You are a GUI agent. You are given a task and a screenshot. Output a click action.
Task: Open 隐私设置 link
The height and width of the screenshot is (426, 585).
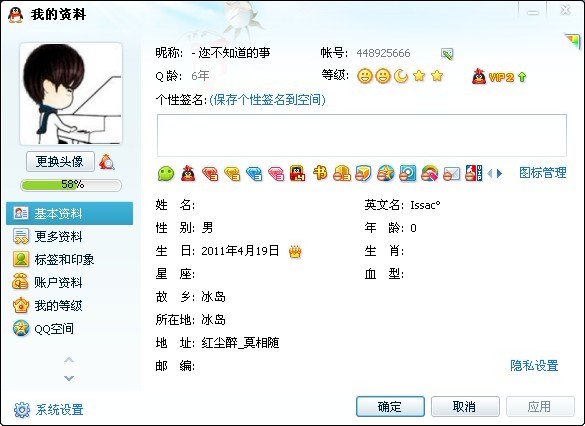click(x=534, y=366)
